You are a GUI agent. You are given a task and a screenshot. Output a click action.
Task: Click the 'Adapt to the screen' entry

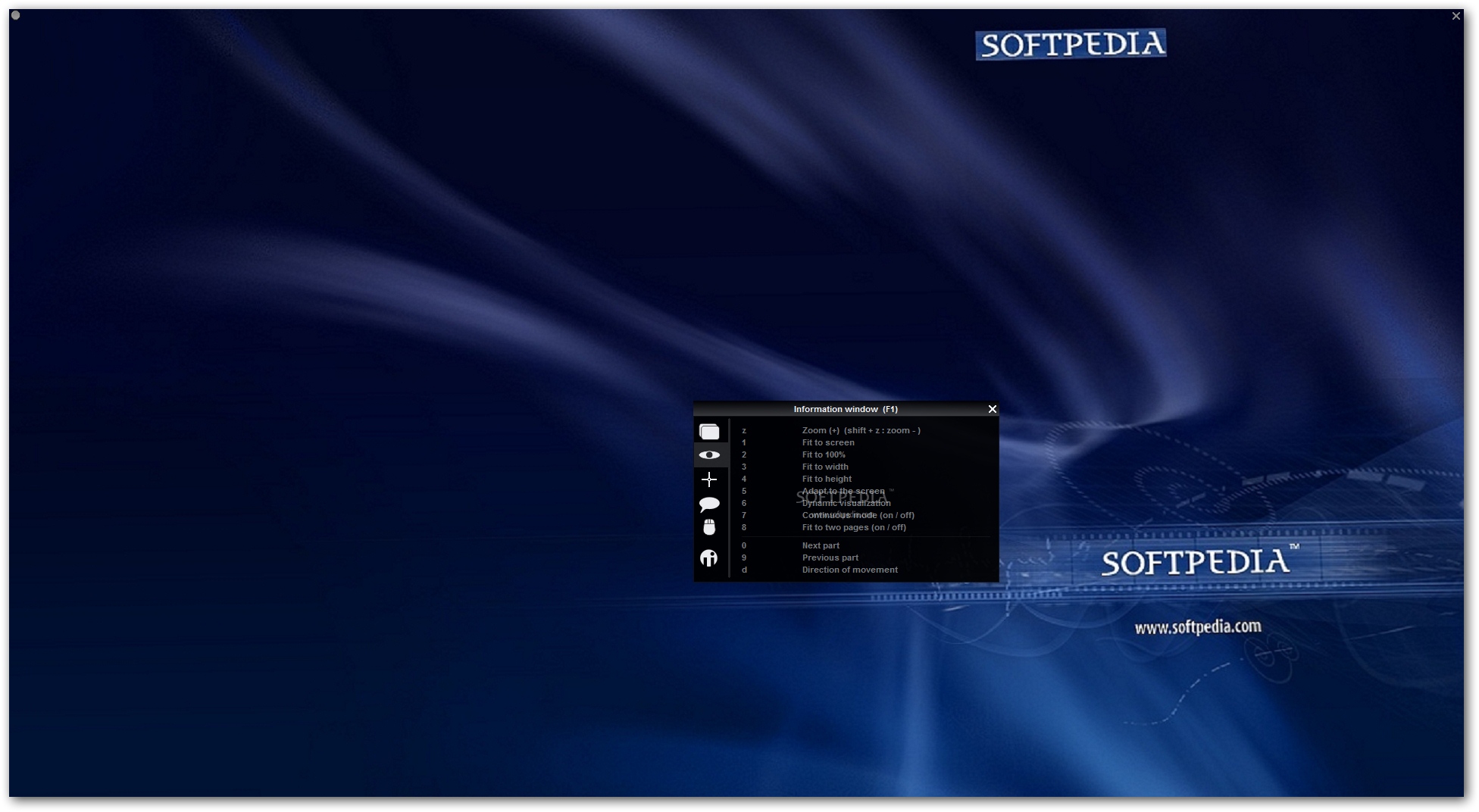(x=843, y=491)
